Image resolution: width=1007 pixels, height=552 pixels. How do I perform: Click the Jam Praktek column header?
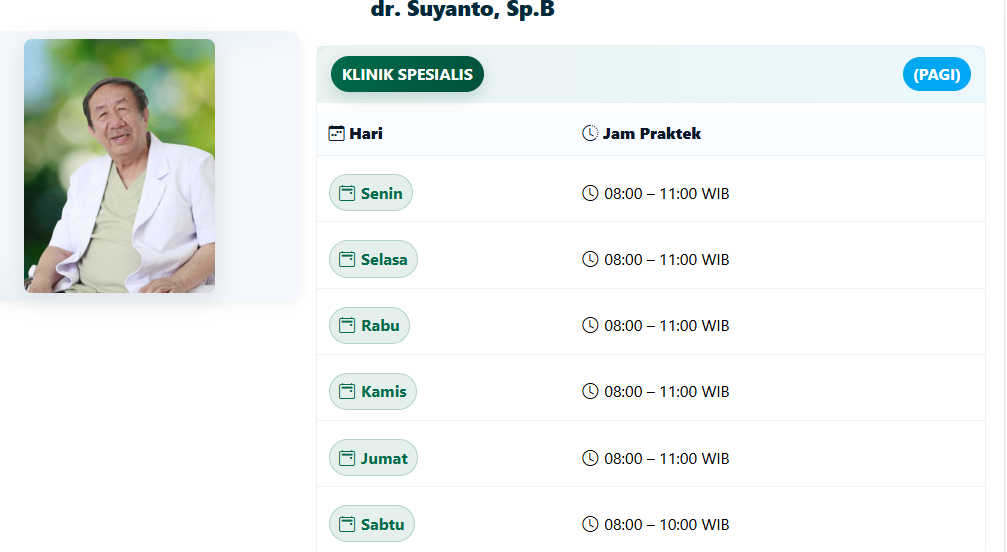[x=651, y=133]
